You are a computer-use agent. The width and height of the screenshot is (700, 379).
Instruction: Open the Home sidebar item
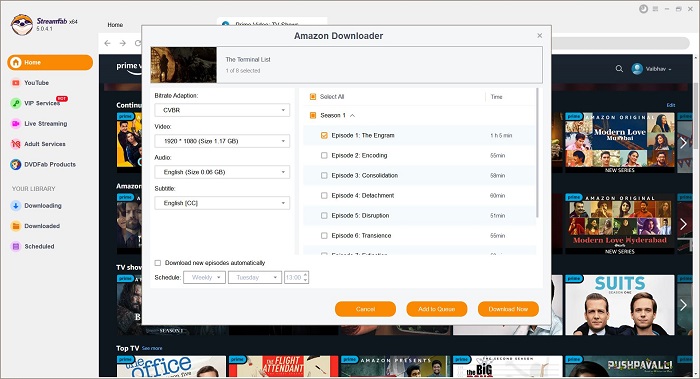(50, 62)
